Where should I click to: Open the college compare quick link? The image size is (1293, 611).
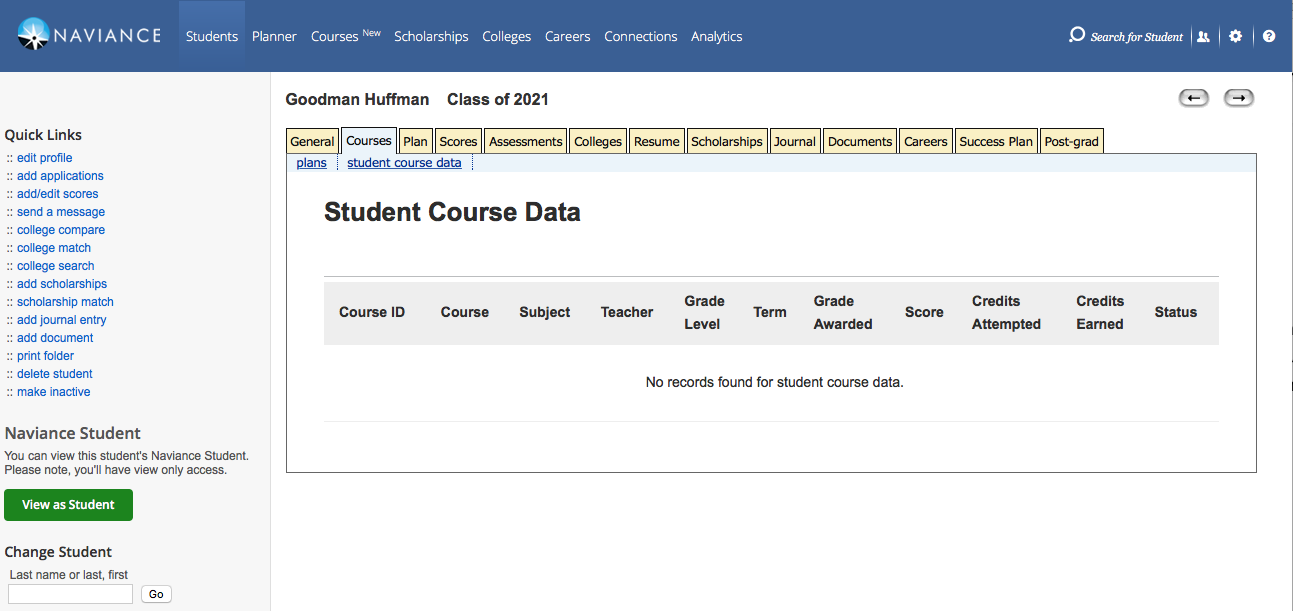point(60,230)
